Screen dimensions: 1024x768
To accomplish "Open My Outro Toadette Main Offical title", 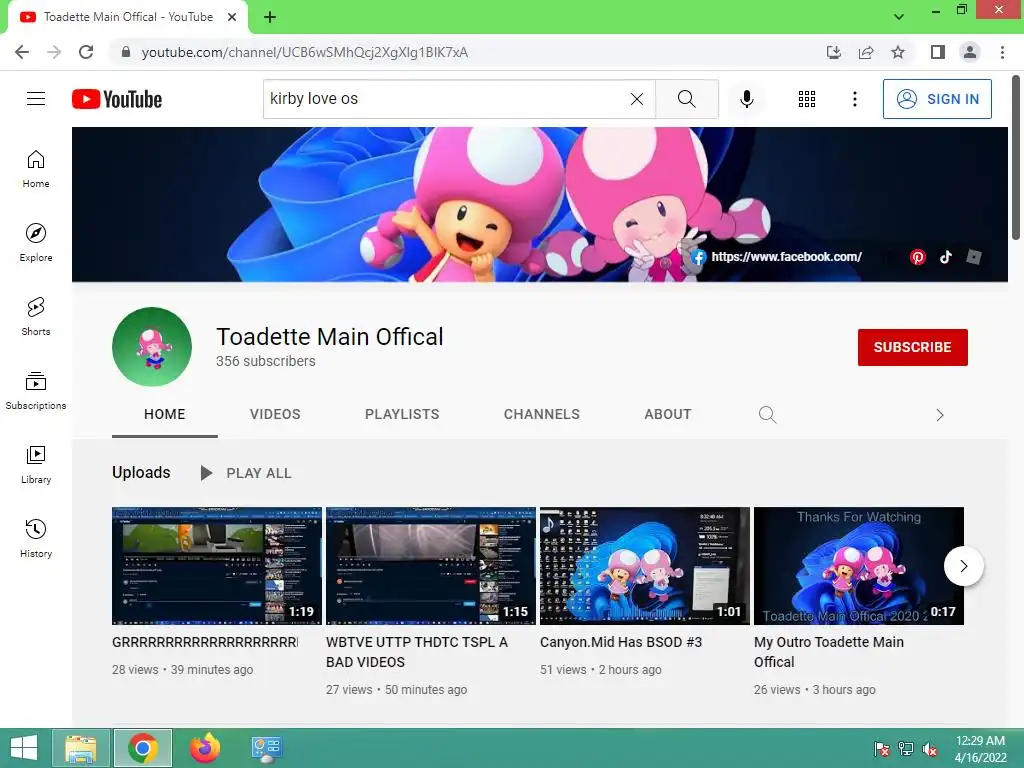I will coord(829,652).
